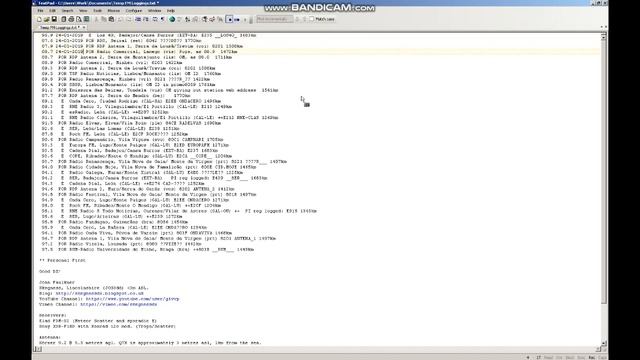640x360 pixels.
Task: Click the Paste clipboard icon
Action: coord(111,19)
